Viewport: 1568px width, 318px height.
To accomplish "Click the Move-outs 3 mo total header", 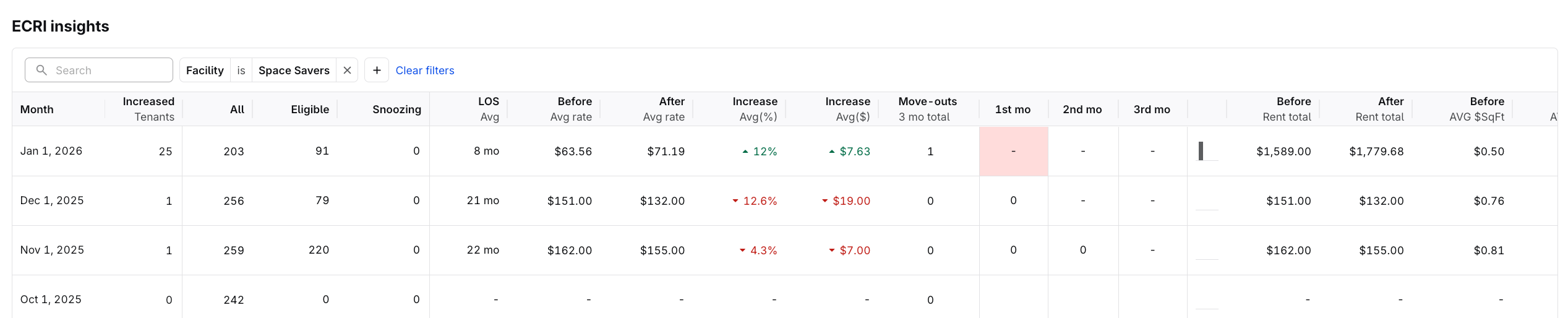I will [927, 109].
